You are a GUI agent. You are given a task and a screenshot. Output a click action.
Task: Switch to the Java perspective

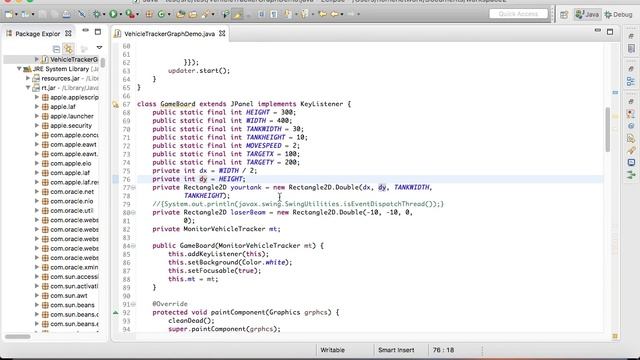(x=587, y=14)
